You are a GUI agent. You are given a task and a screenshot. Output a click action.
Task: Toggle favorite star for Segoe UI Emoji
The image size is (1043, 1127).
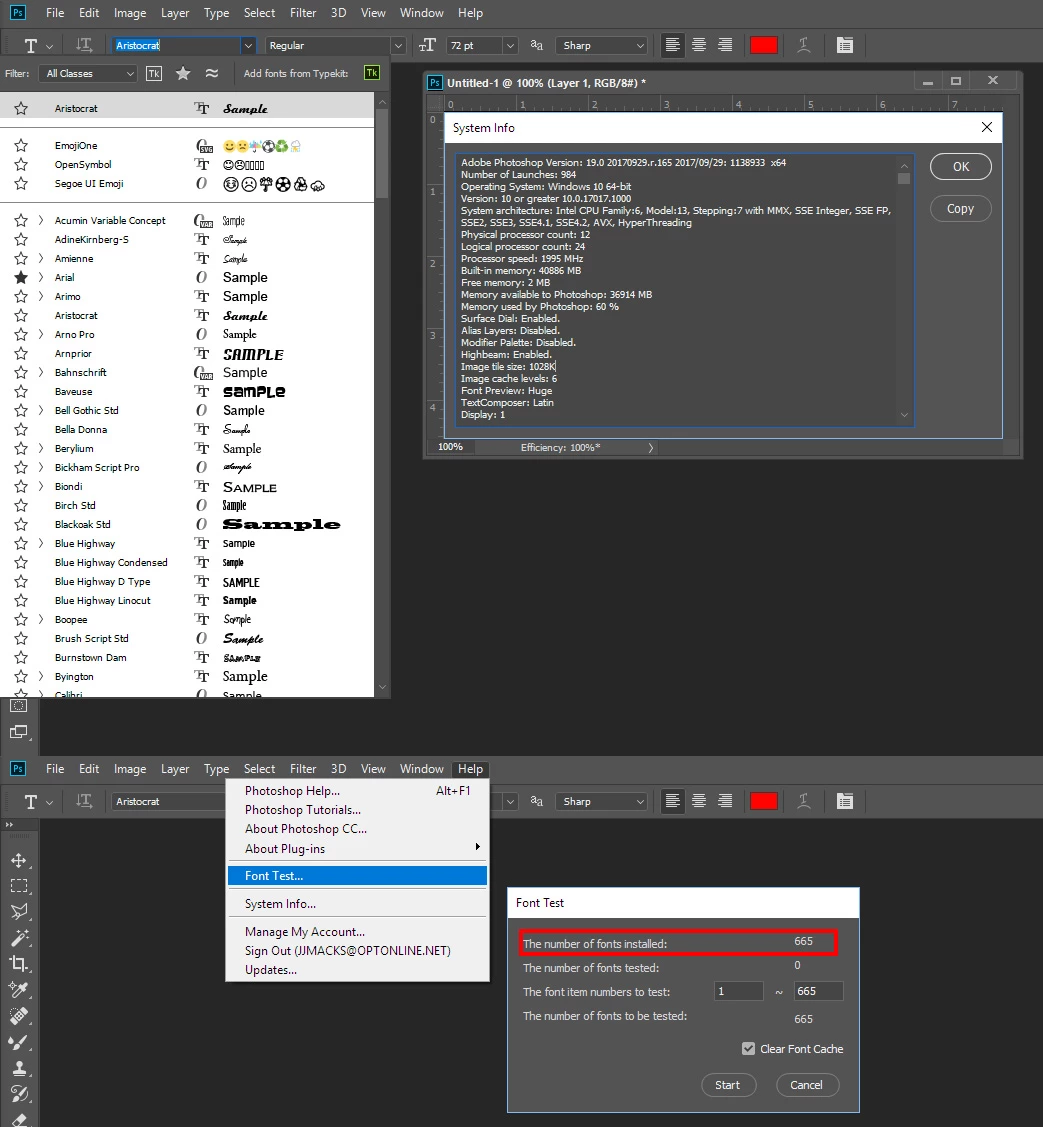(x=21, y=184)
